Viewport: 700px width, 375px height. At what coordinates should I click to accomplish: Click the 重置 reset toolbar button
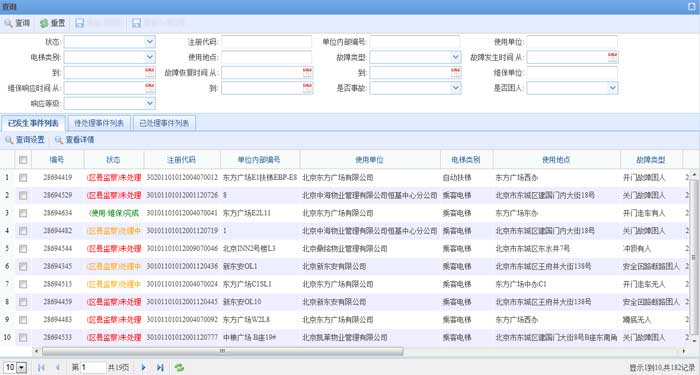click(53, 23)
